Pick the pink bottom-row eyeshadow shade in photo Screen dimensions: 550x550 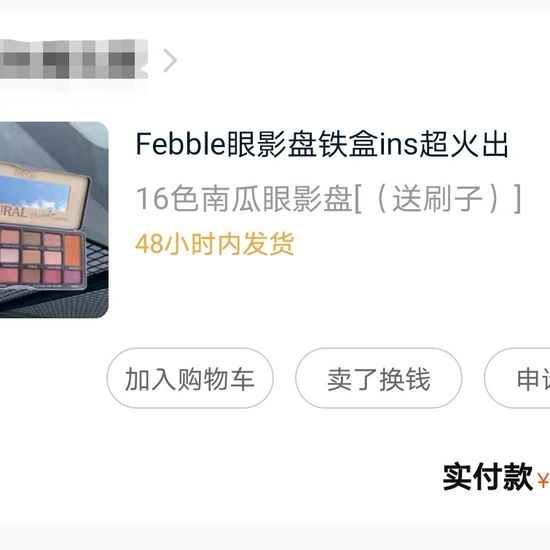click(x=52, y=276)
